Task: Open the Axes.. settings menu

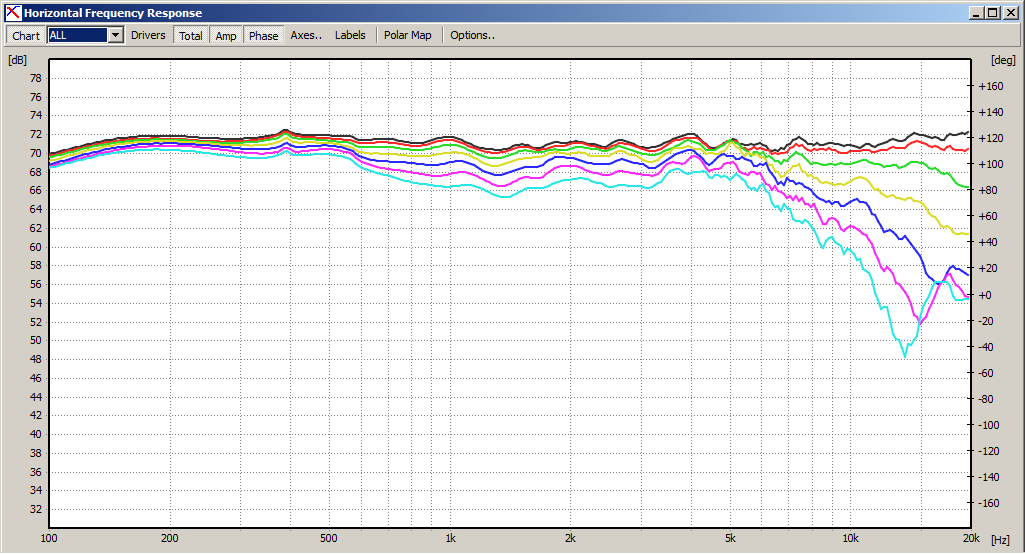Action: pos(306,35)
